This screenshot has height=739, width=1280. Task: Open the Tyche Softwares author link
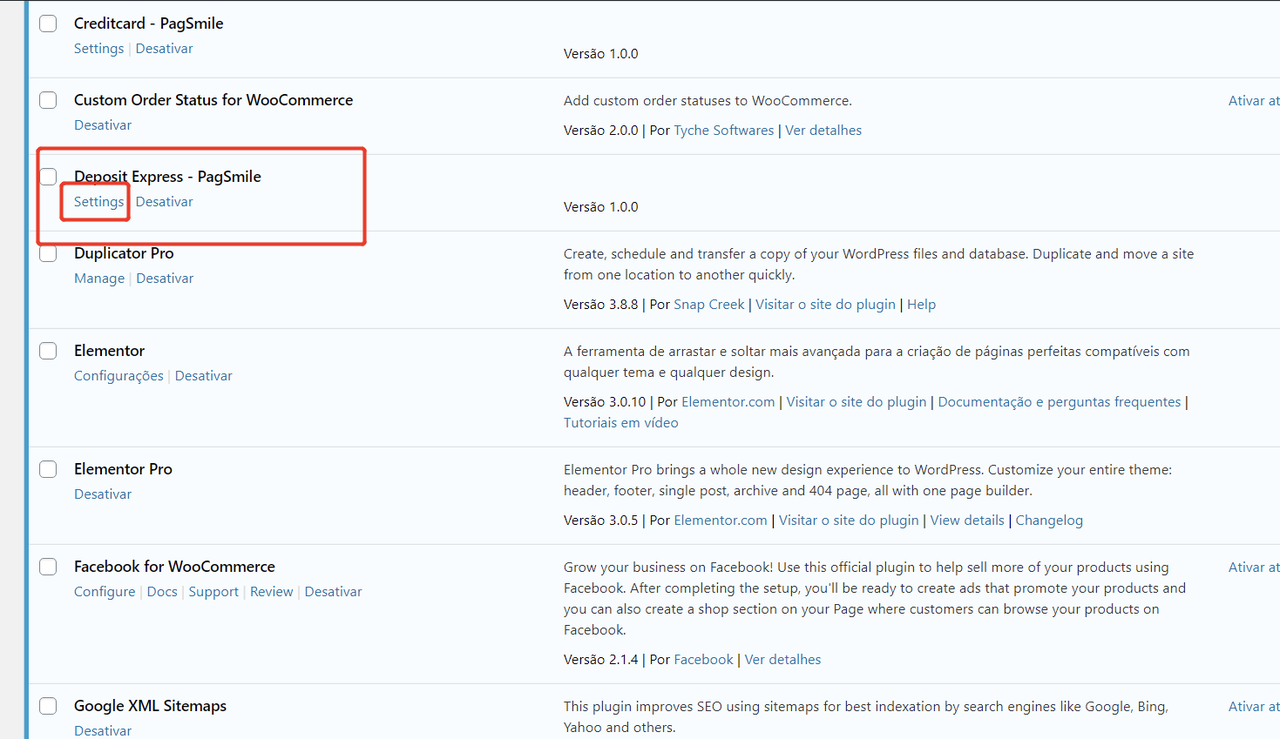coord(724,131)
